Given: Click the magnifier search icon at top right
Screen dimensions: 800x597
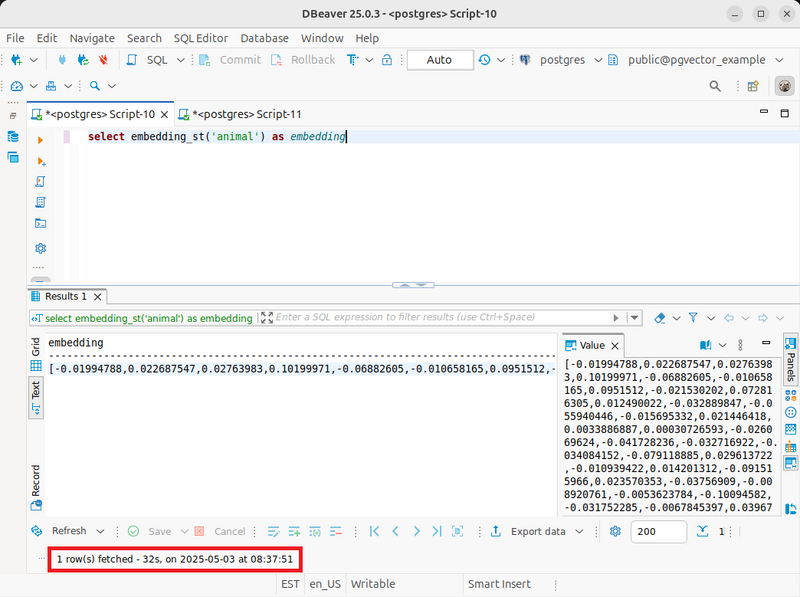Looking at the screenshot, I should point(715,86).
